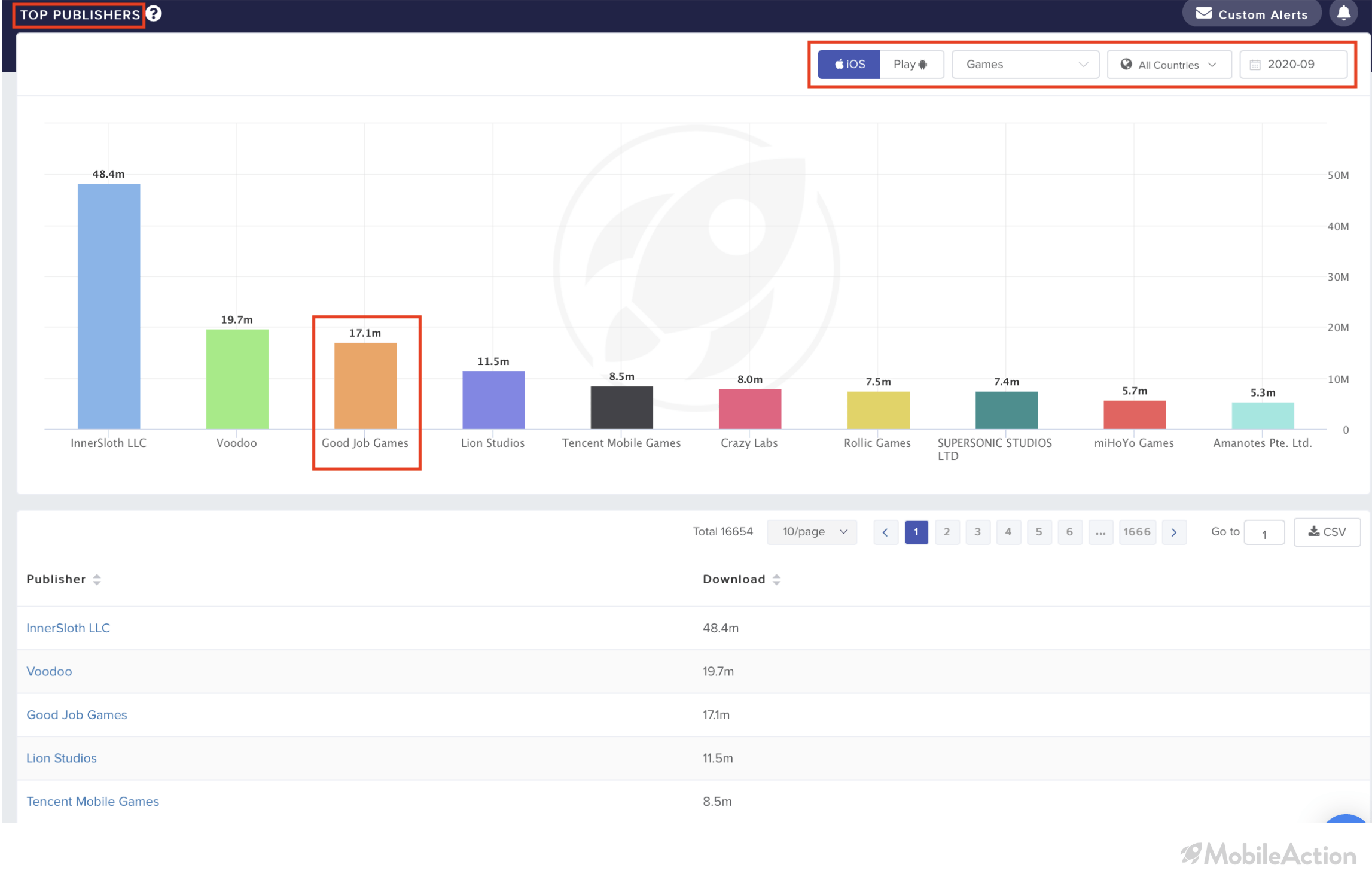
Task: Open the 10/page size dropdown
Action: click(x=811, y=531)
